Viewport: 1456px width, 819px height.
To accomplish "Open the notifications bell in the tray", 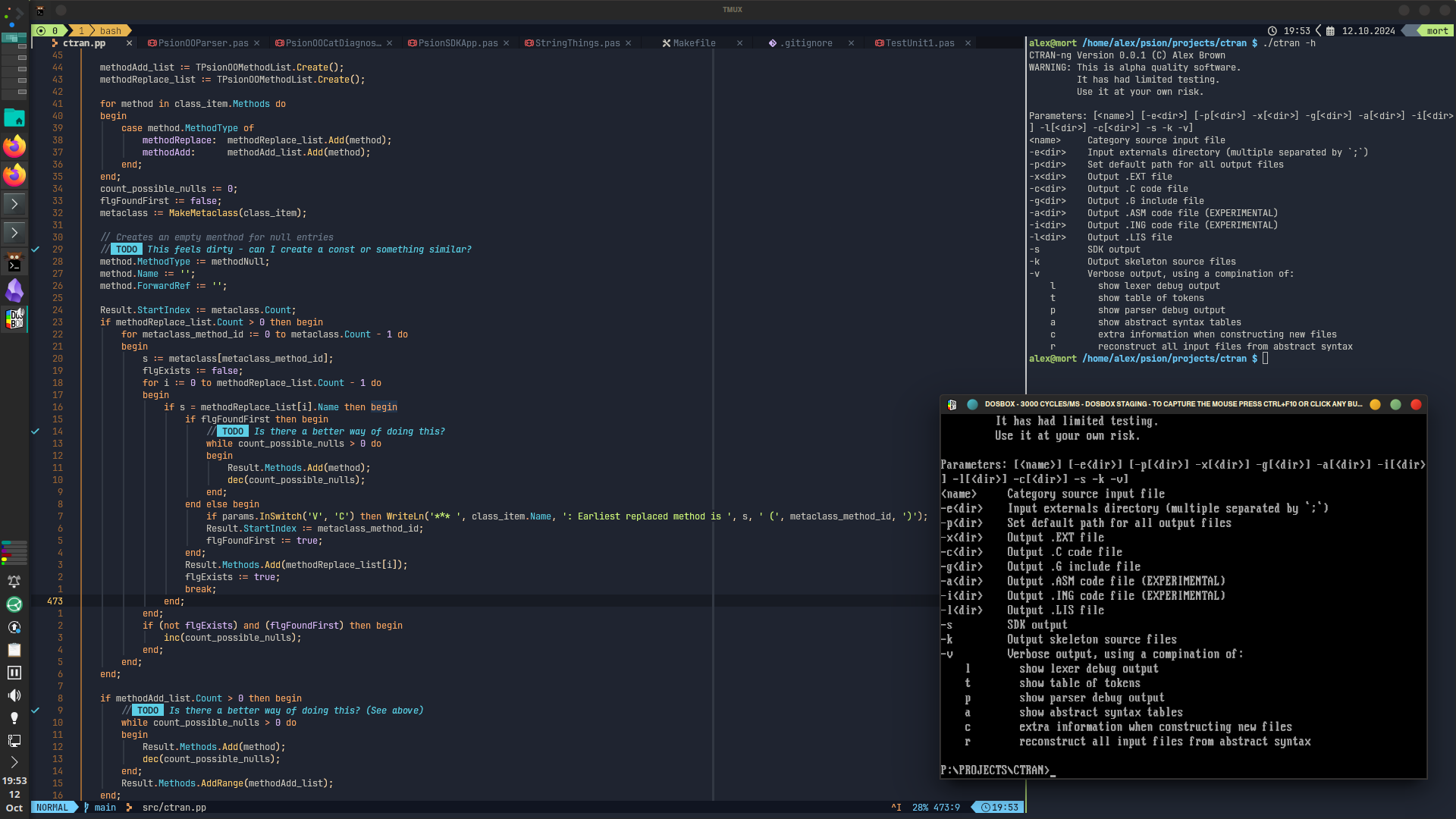I will pyautogui.click(x=14, y=582).
